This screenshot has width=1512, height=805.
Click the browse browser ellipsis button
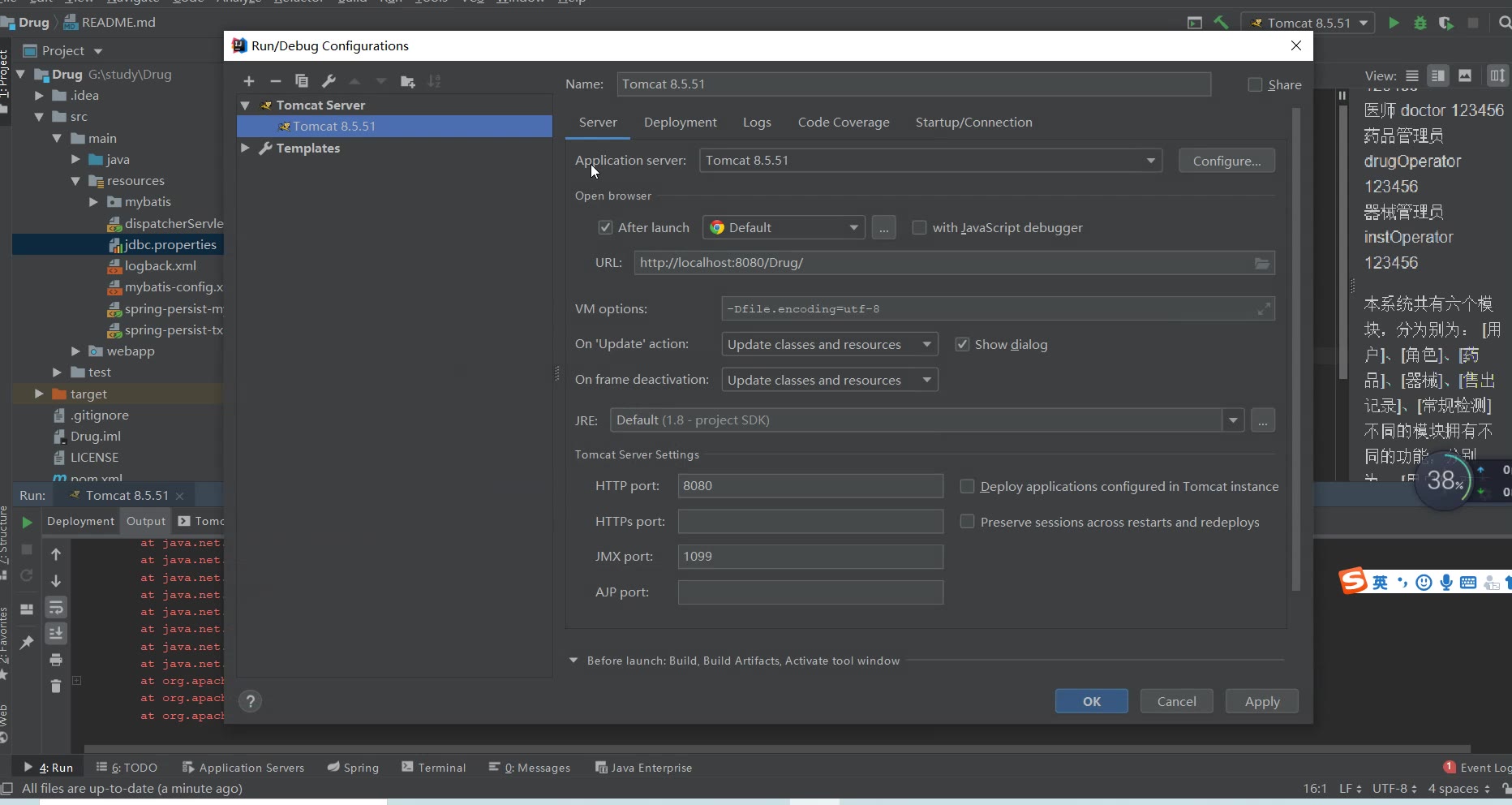(x=883, y=227)
